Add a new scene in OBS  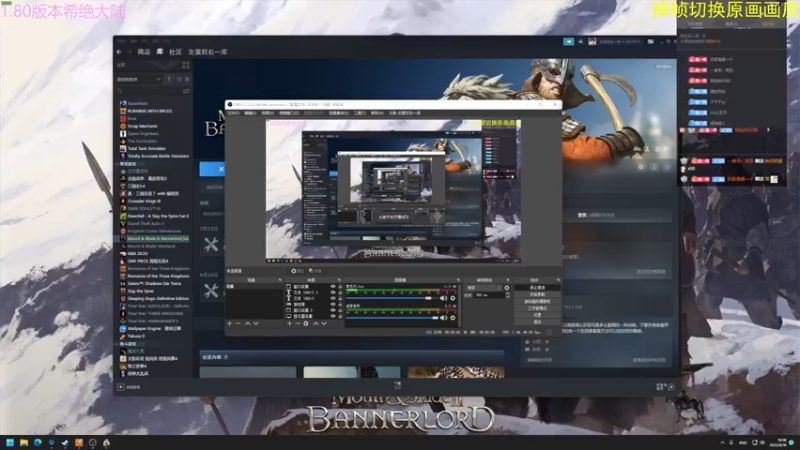(230, 323)
